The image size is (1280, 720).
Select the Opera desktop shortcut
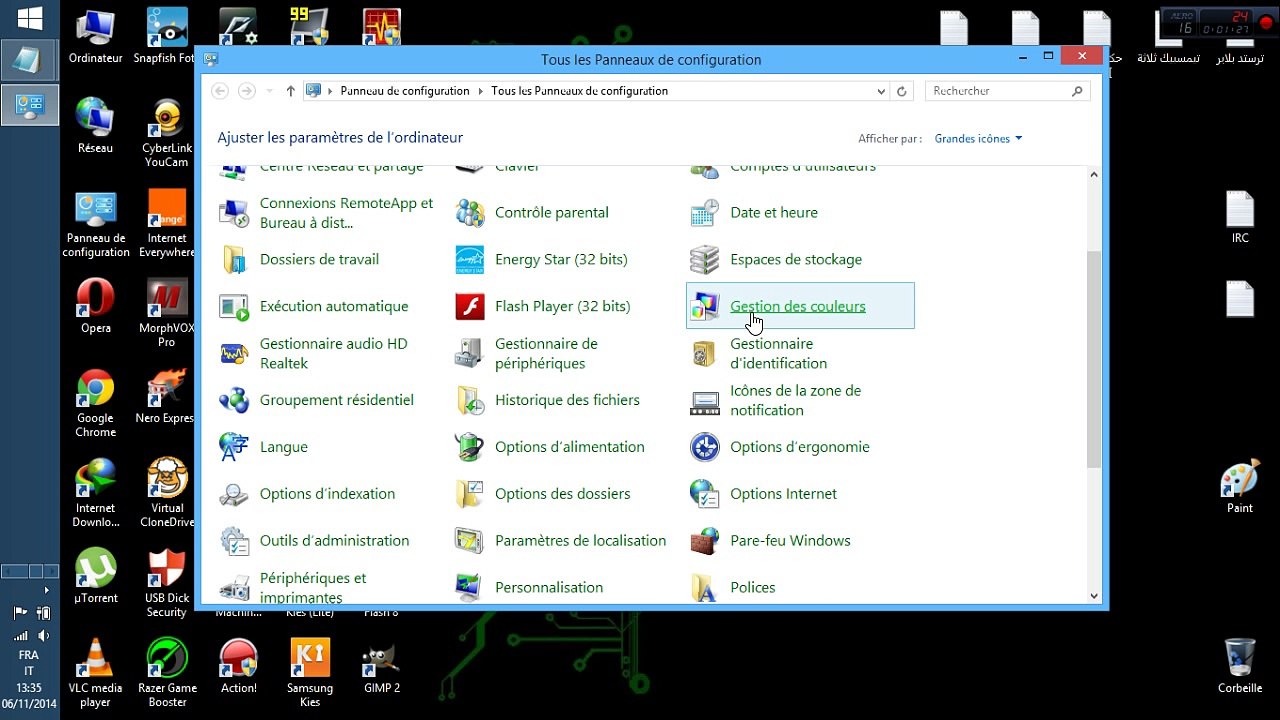pyautogui.click(x=96, y=307)
